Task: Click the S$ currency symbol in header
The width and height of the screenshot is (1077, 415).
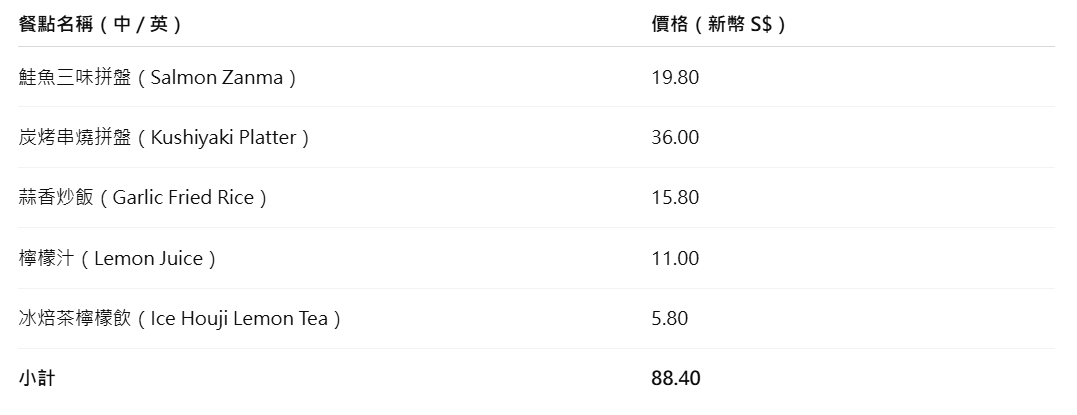Action: (762, 24)
